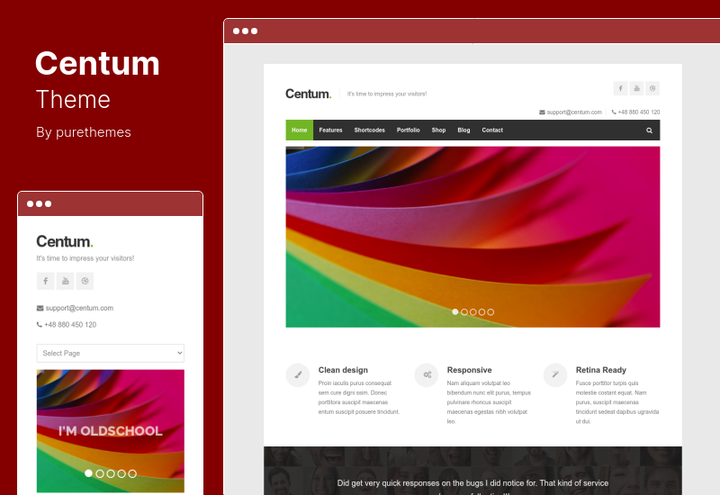Click the Centum logo in desktop preview
Viewport: 720px width, 495px height.
[x=308, y=94]
